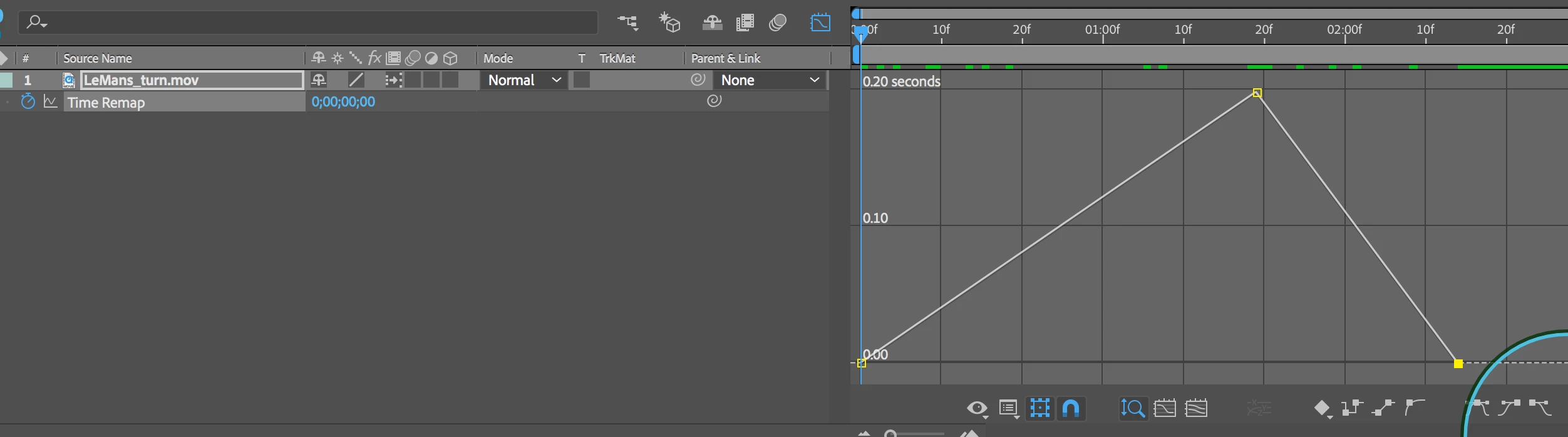Click the 01:00f mark on time ruler
Screen dimensions: 1568x437
[1103, 29]
